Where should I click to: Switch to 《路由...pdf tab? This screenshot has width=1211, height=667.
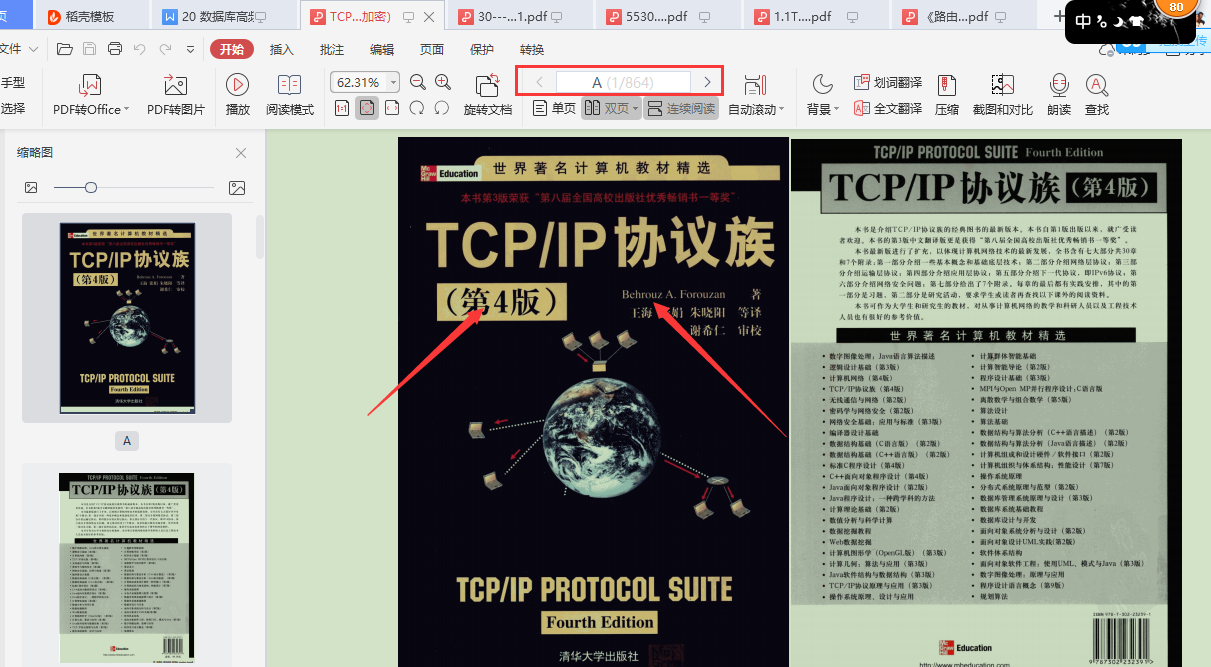pos(965,17)
